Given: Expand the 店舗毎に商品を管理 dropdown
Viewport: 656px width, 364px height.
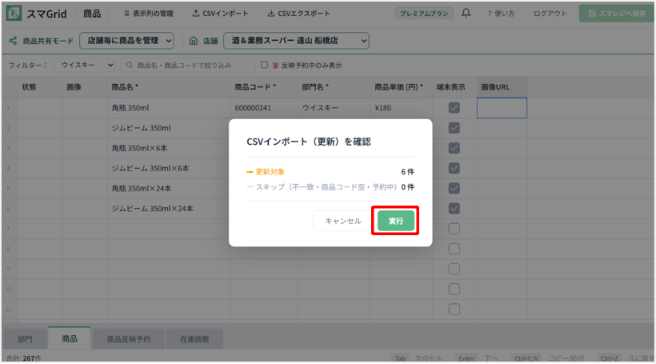Looking at the screenshot, I should pos(127,41).
